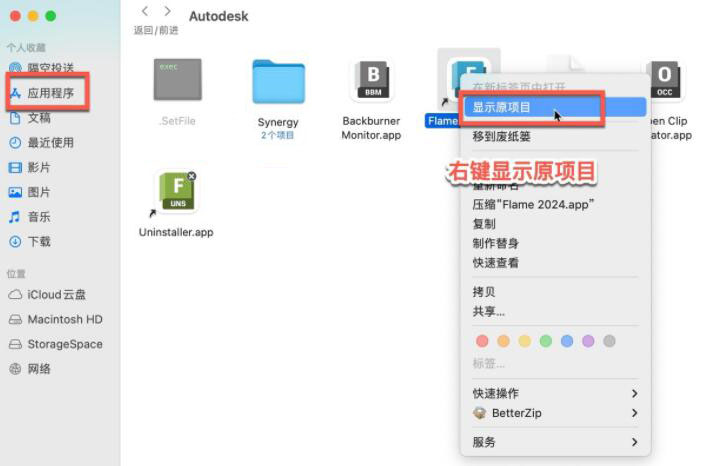Select Backburner Monitor.app icon
The height and width of the screenshot is (466, 706).
(372, 80)
